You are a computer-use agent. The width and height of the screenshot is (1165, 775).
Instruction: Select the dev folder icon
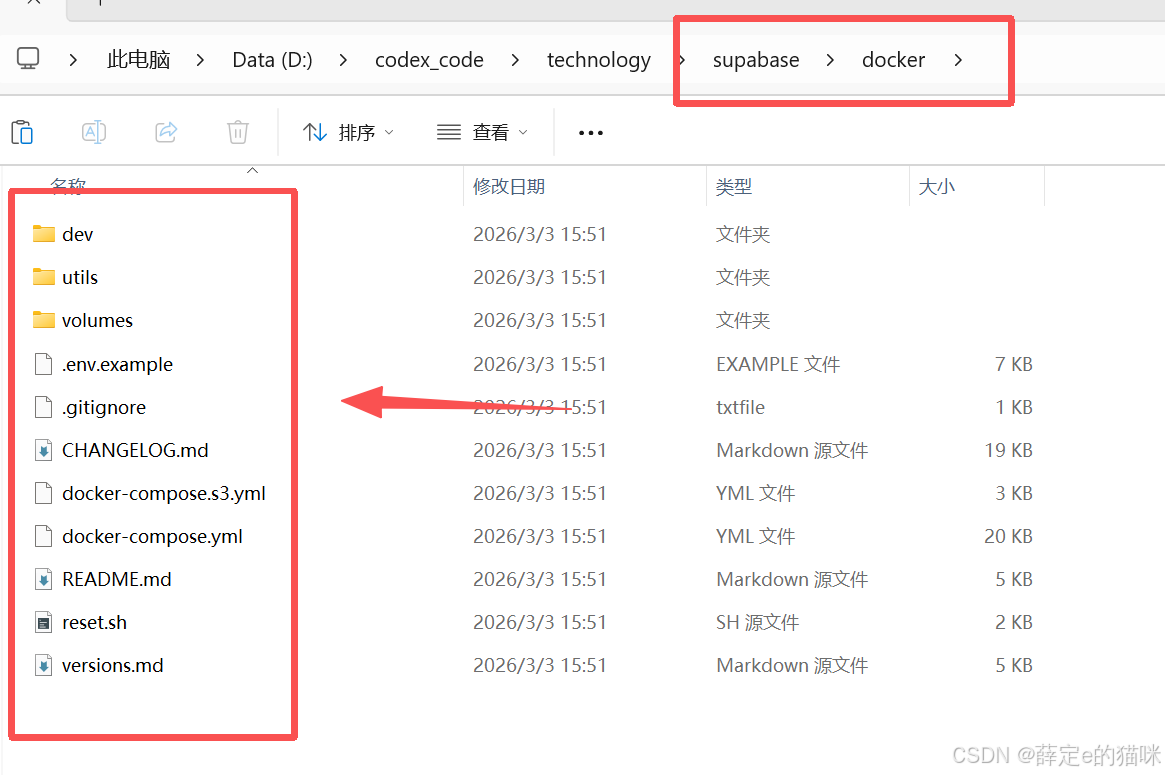(44, 234)
